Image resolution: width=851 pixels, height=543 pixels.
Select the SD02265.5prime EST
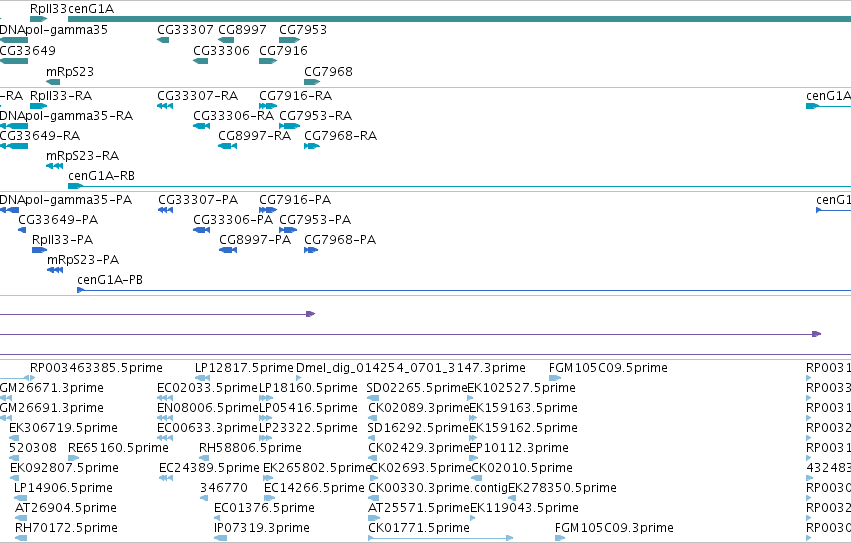coord(373,398)
